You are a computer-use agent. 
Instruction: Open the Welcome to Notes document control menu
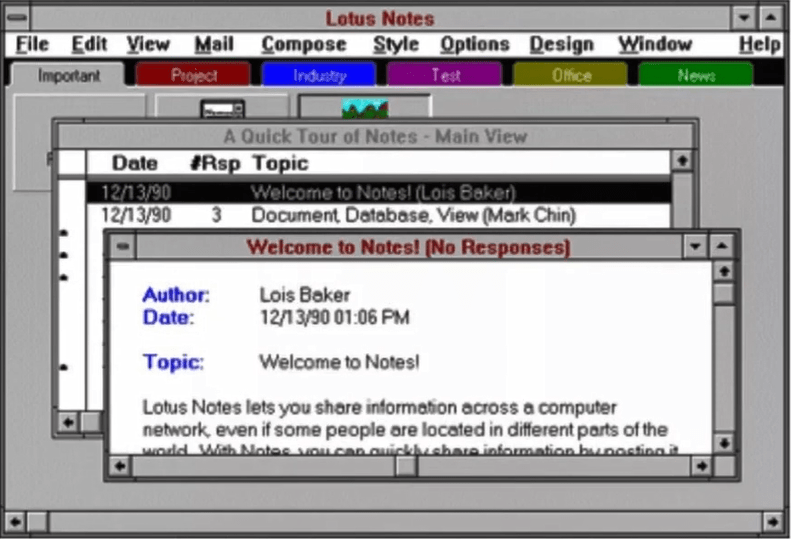(x=122, y=247)
